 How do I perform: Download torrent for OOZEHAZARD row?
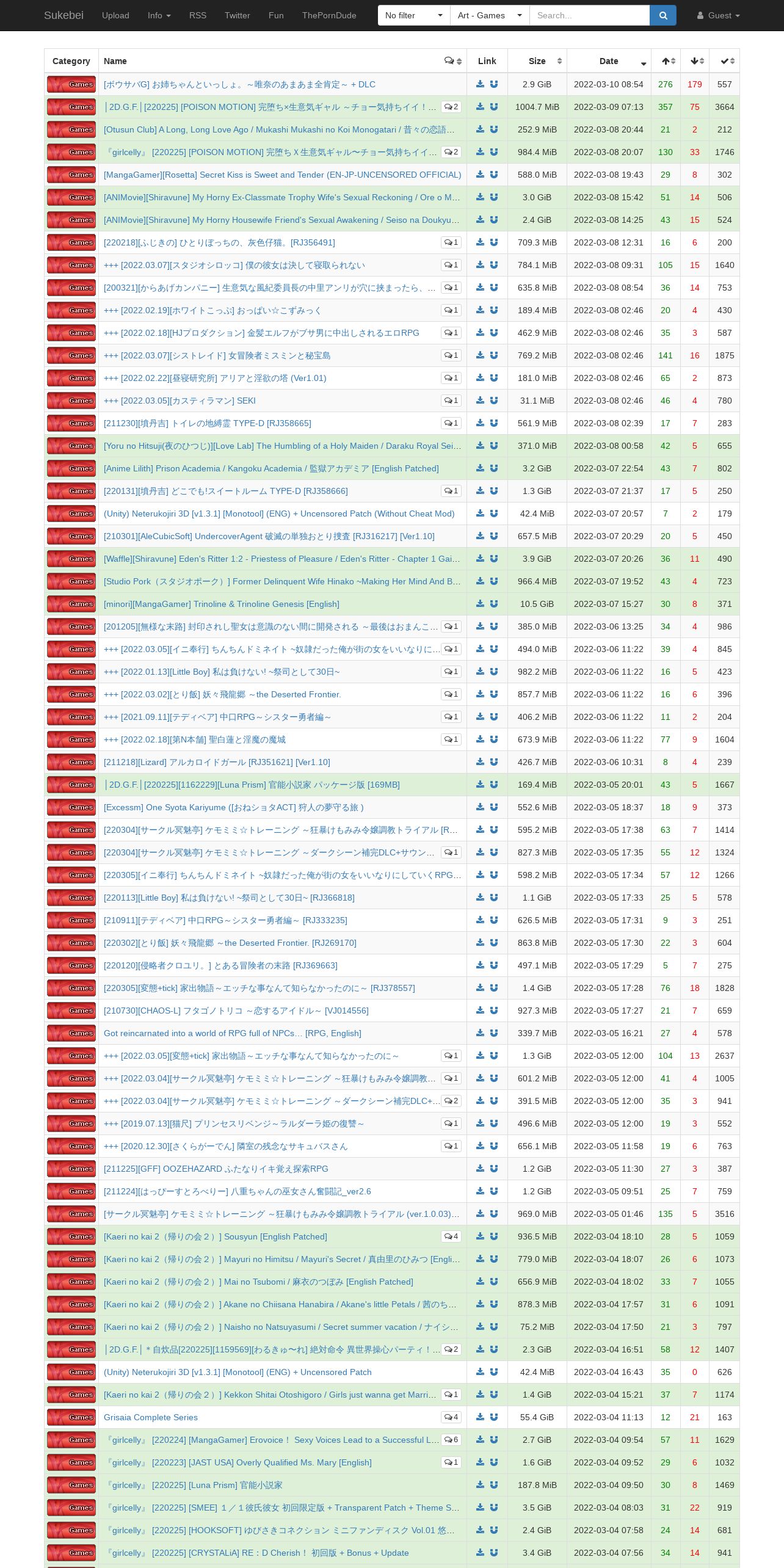coord(481,1168)
